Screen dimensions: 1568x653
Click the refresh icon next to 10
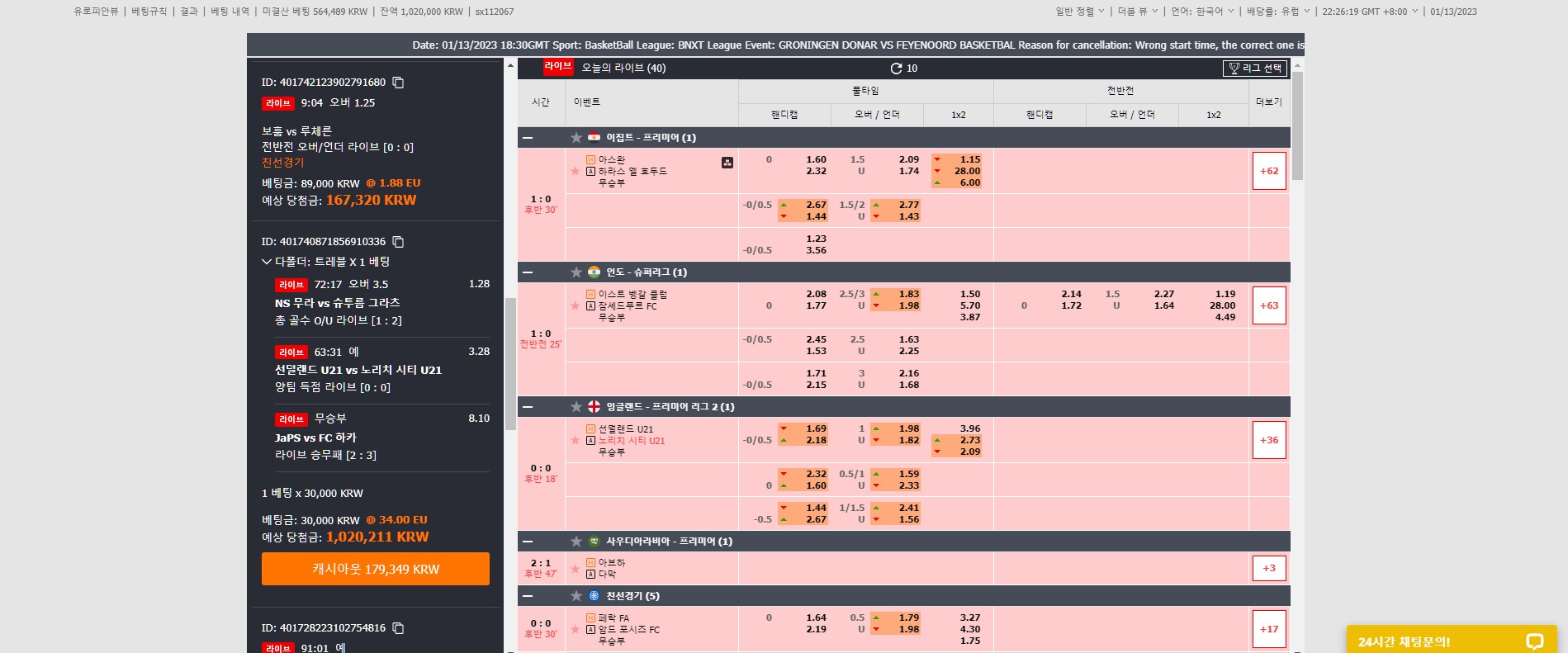click(x=896, y=69)
